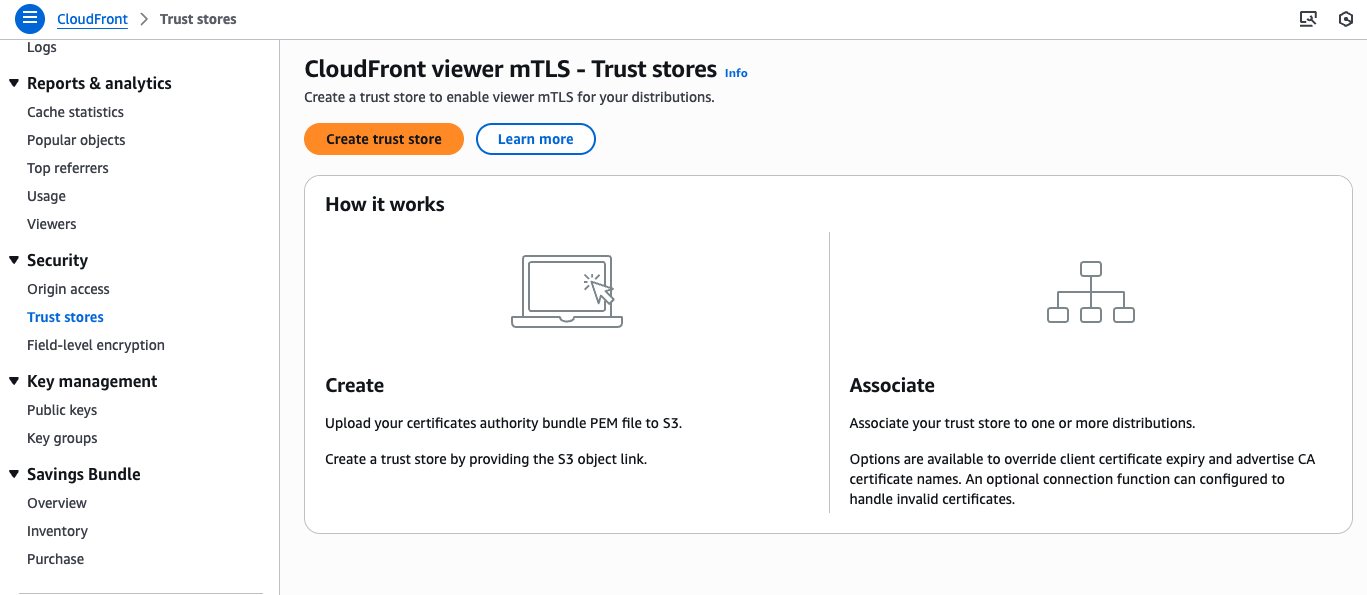Collapse the Key management section
This screenshot has height=595, width=1367.
14,381
